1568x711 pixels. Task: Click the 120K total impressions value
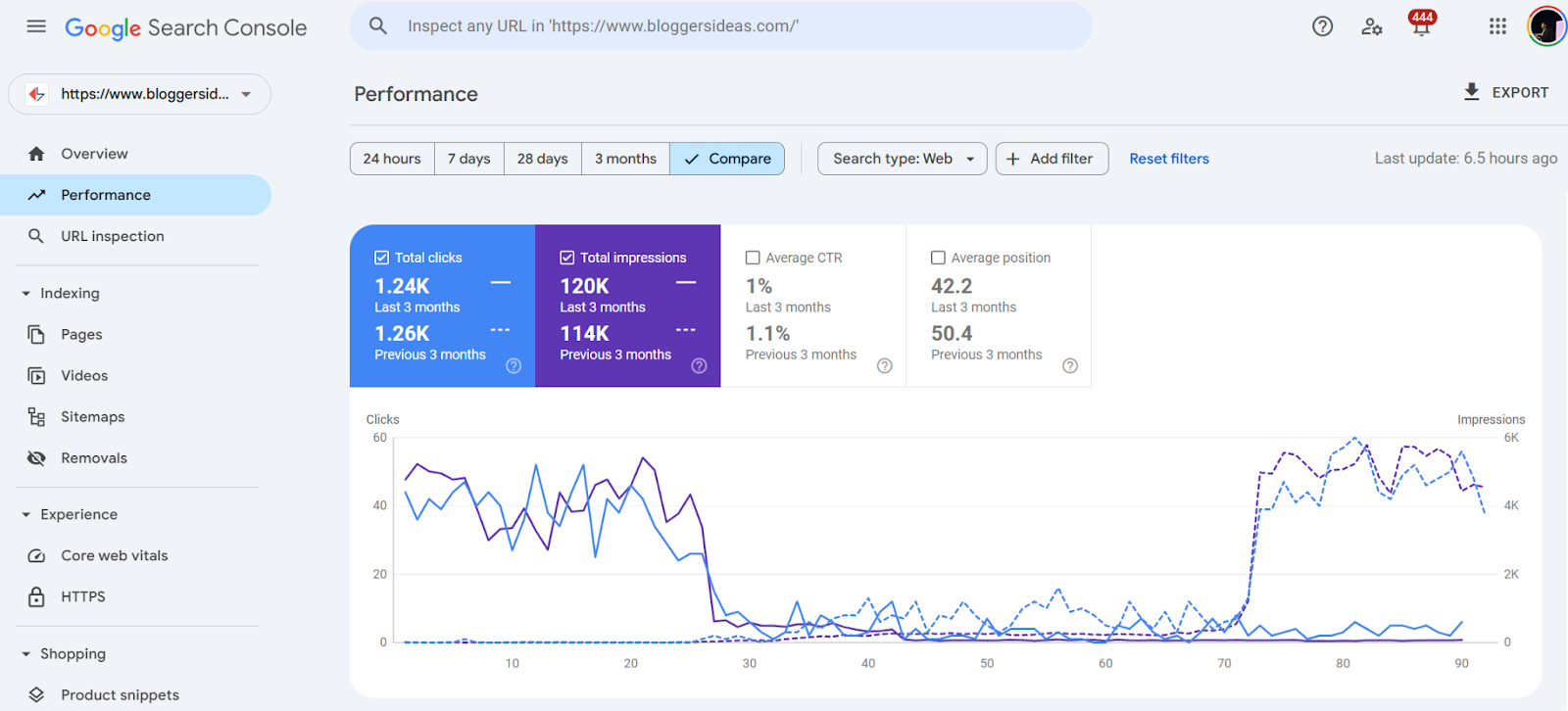584,286
